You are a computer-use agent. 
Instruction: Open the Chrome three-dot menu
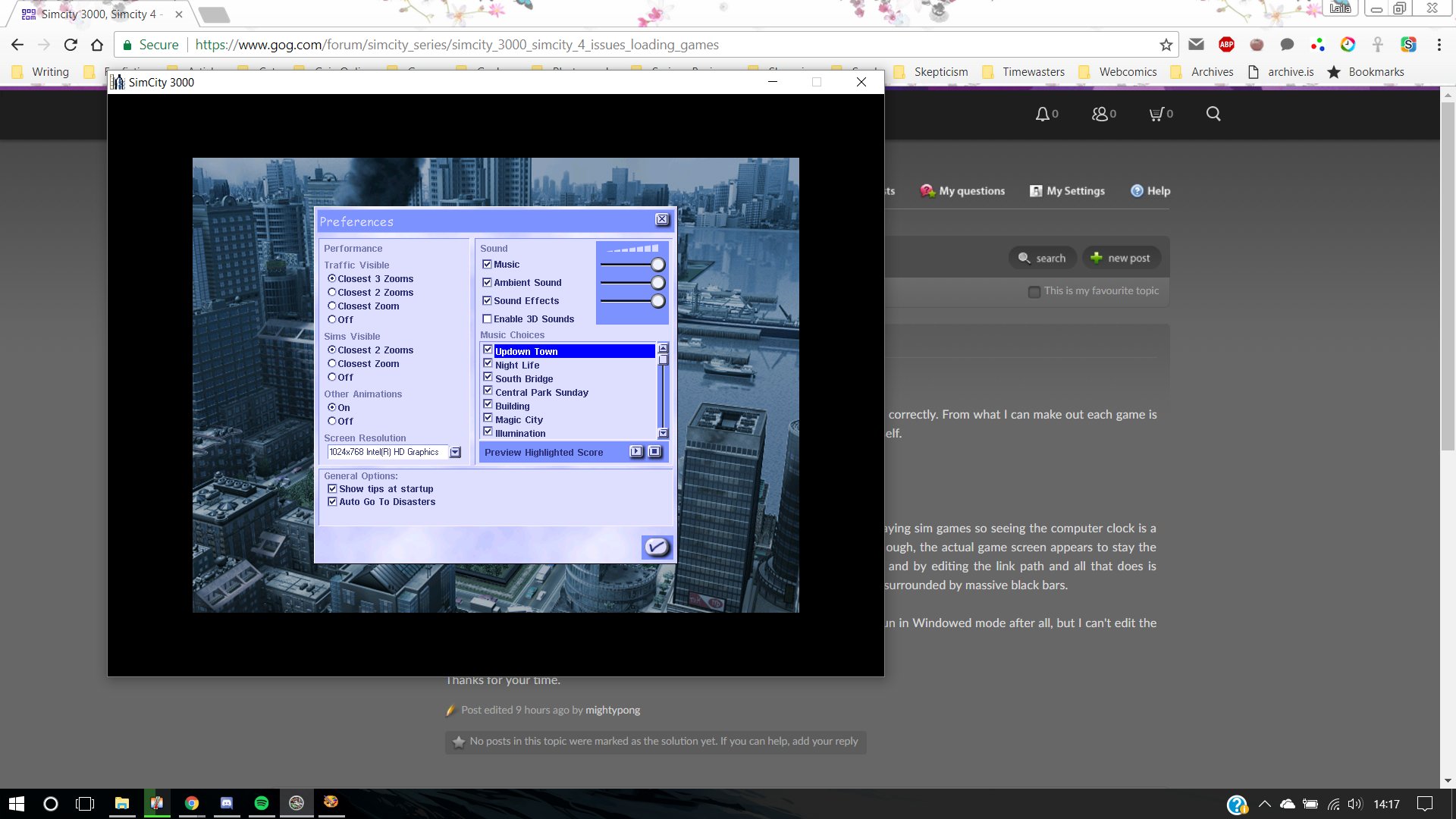(1439, 45)
